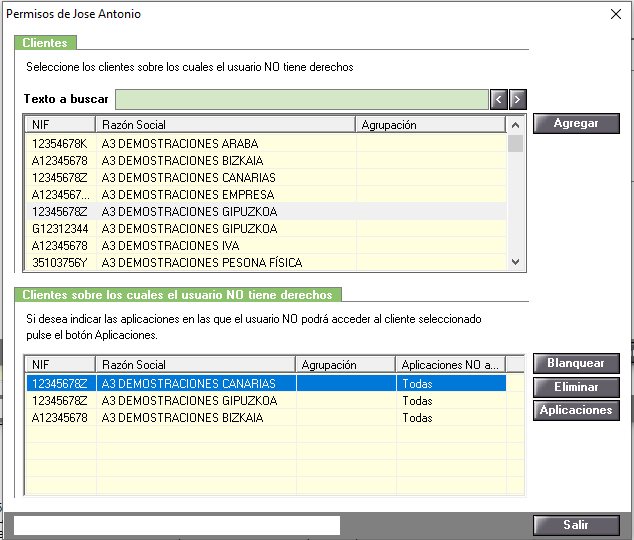Sort upper list by NIF column header
Viewport: 634px width, 540px height.
pyautogui.click(x=61, y=124)
